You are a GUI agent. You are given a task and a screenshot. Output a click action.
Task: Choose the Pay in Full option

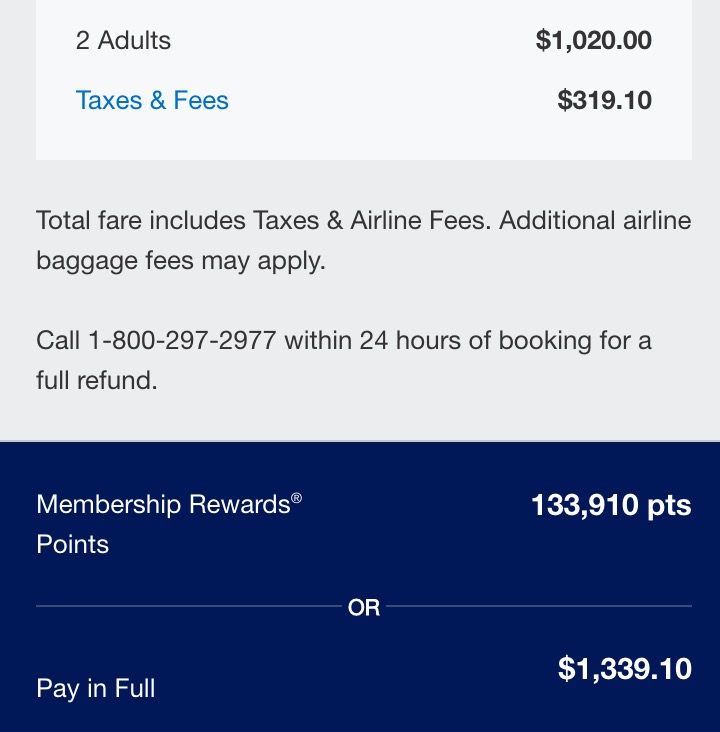96,689
